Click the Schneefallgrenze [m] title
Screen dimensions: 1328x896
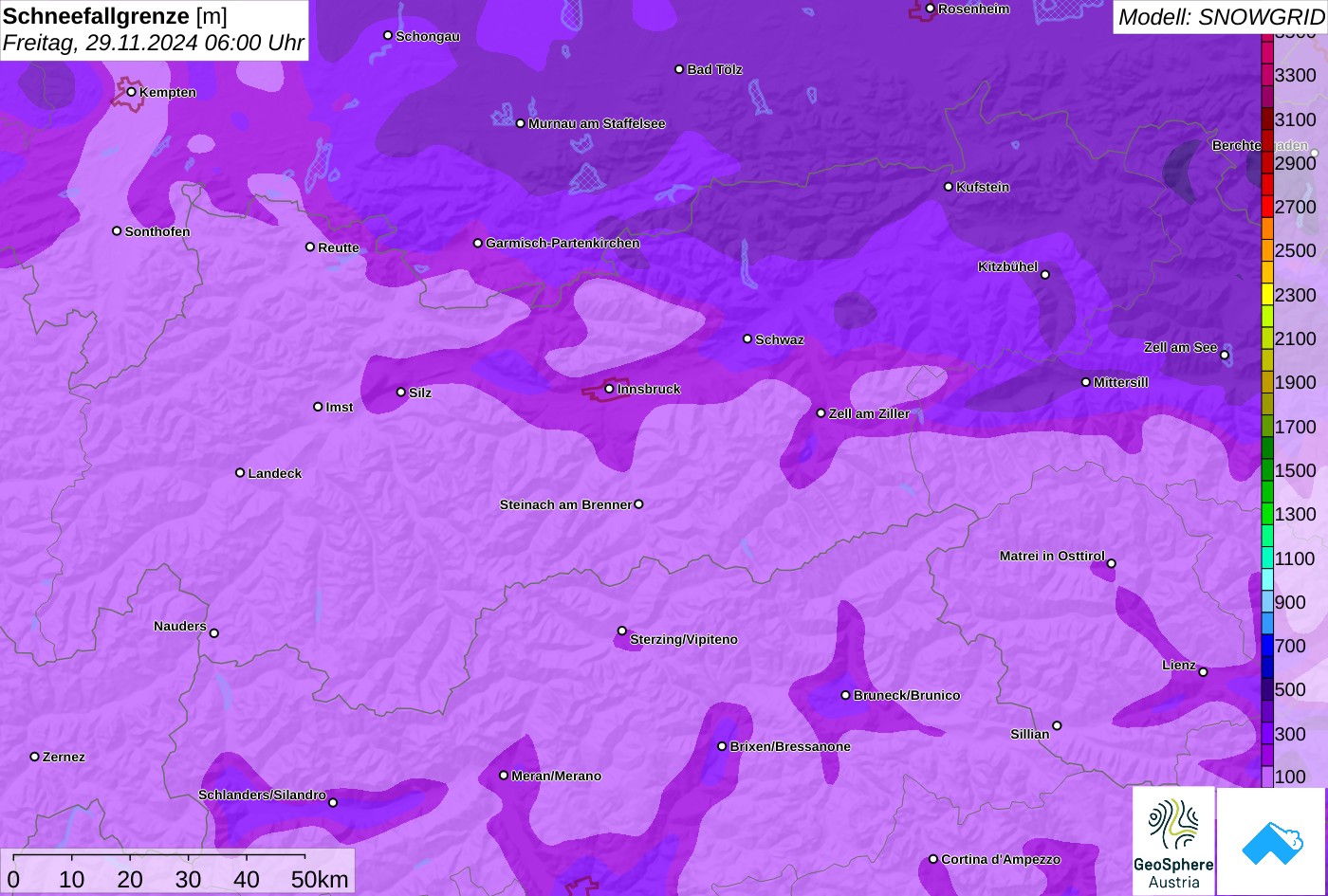pyautogui.click(x=116, y=16)
